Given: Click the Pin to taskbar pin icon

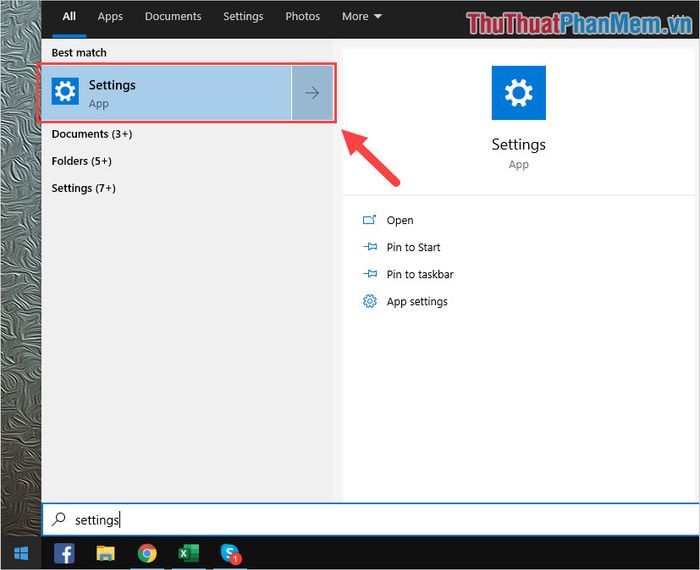Looking at the screenshot, I should pyautogui.click(x=370, y=274).
